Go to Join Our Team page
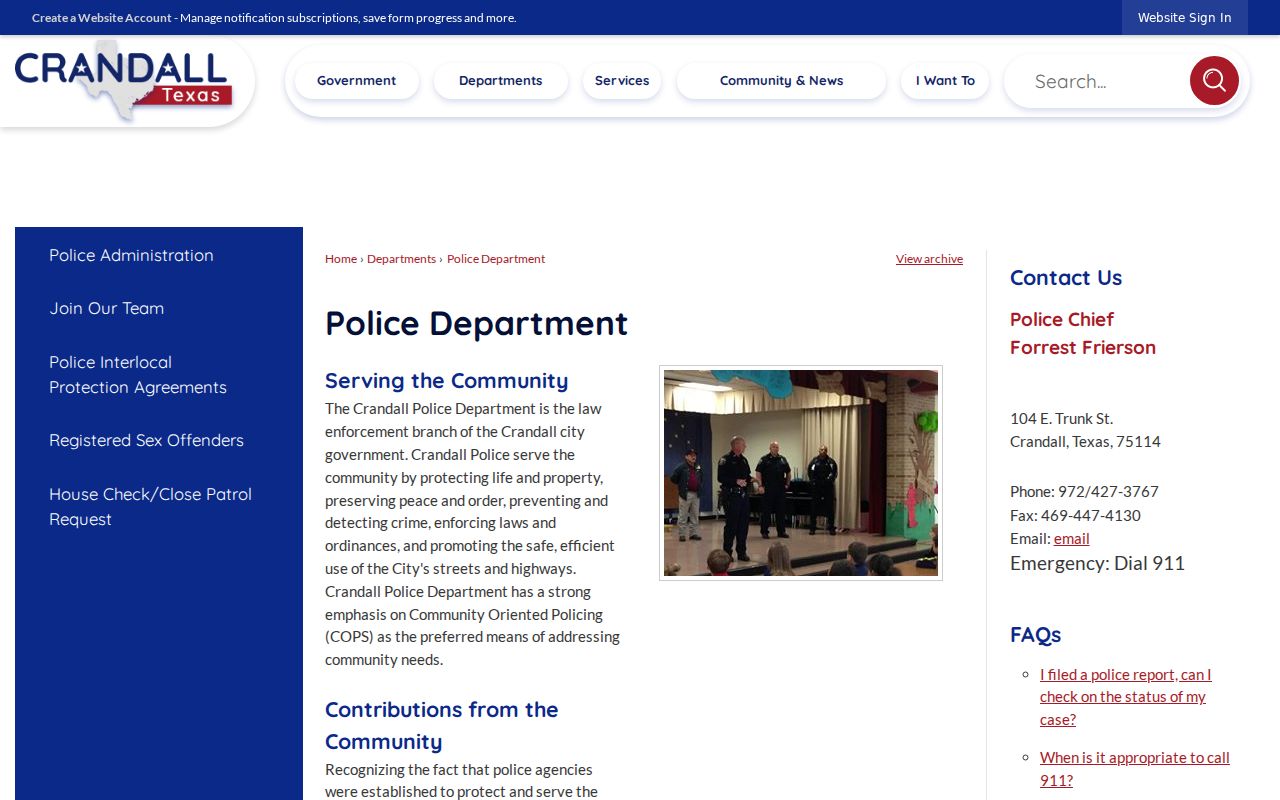 (107, 308)
